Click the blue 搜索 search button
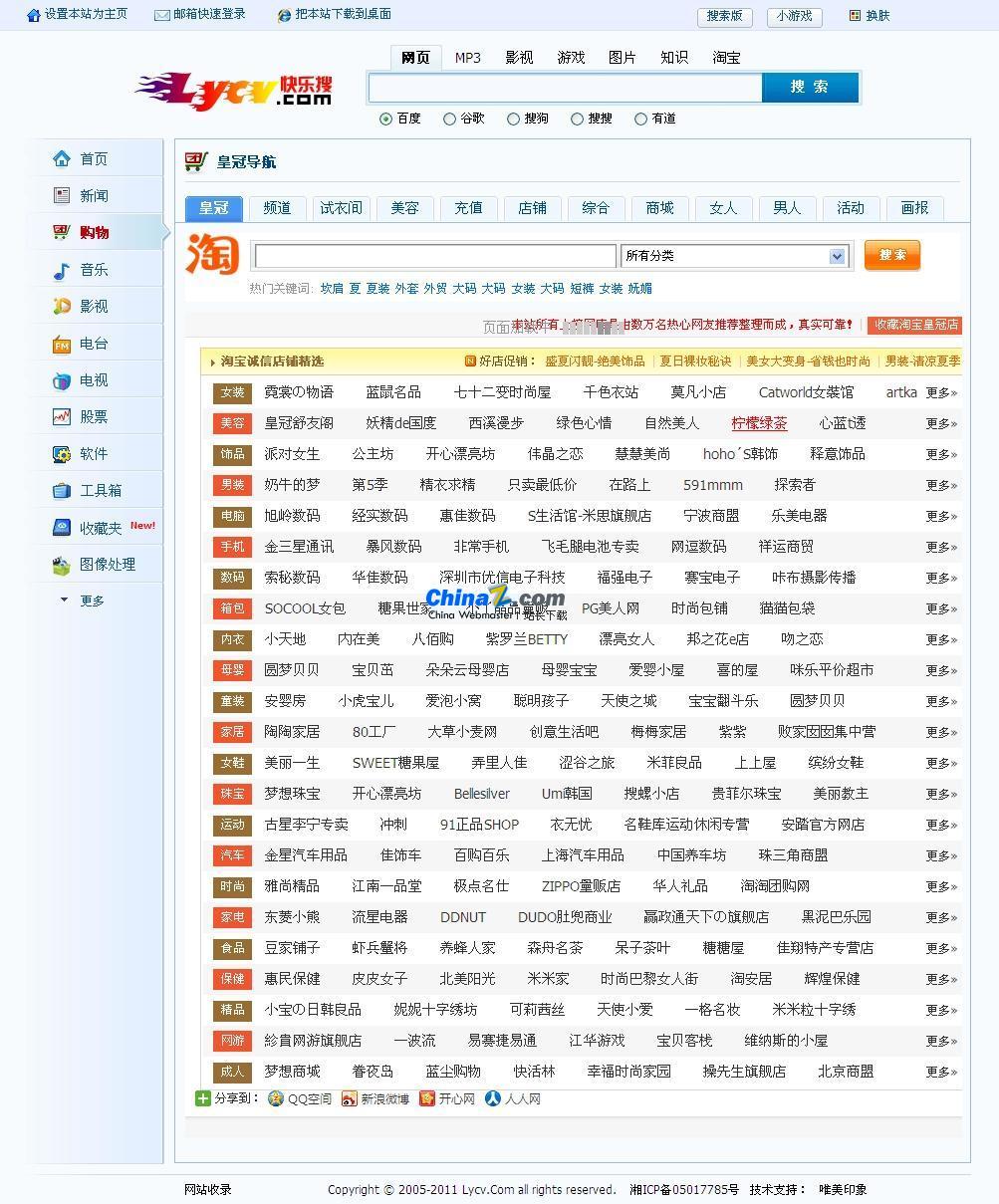The width and height of the screenshot is (999, 1204). pos(810,87)
